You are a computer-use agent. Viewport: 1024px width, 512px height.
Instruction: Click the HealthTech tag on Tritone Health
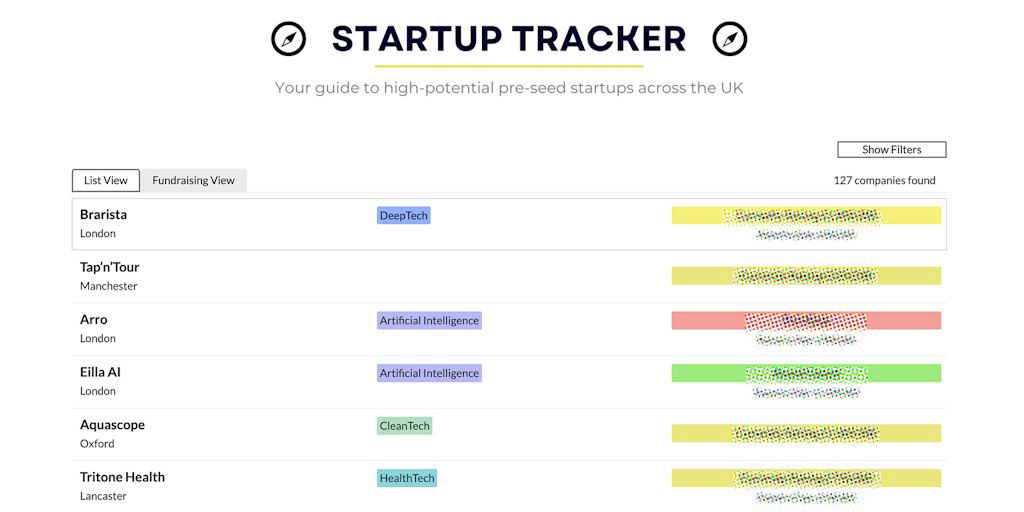point(407,478)
